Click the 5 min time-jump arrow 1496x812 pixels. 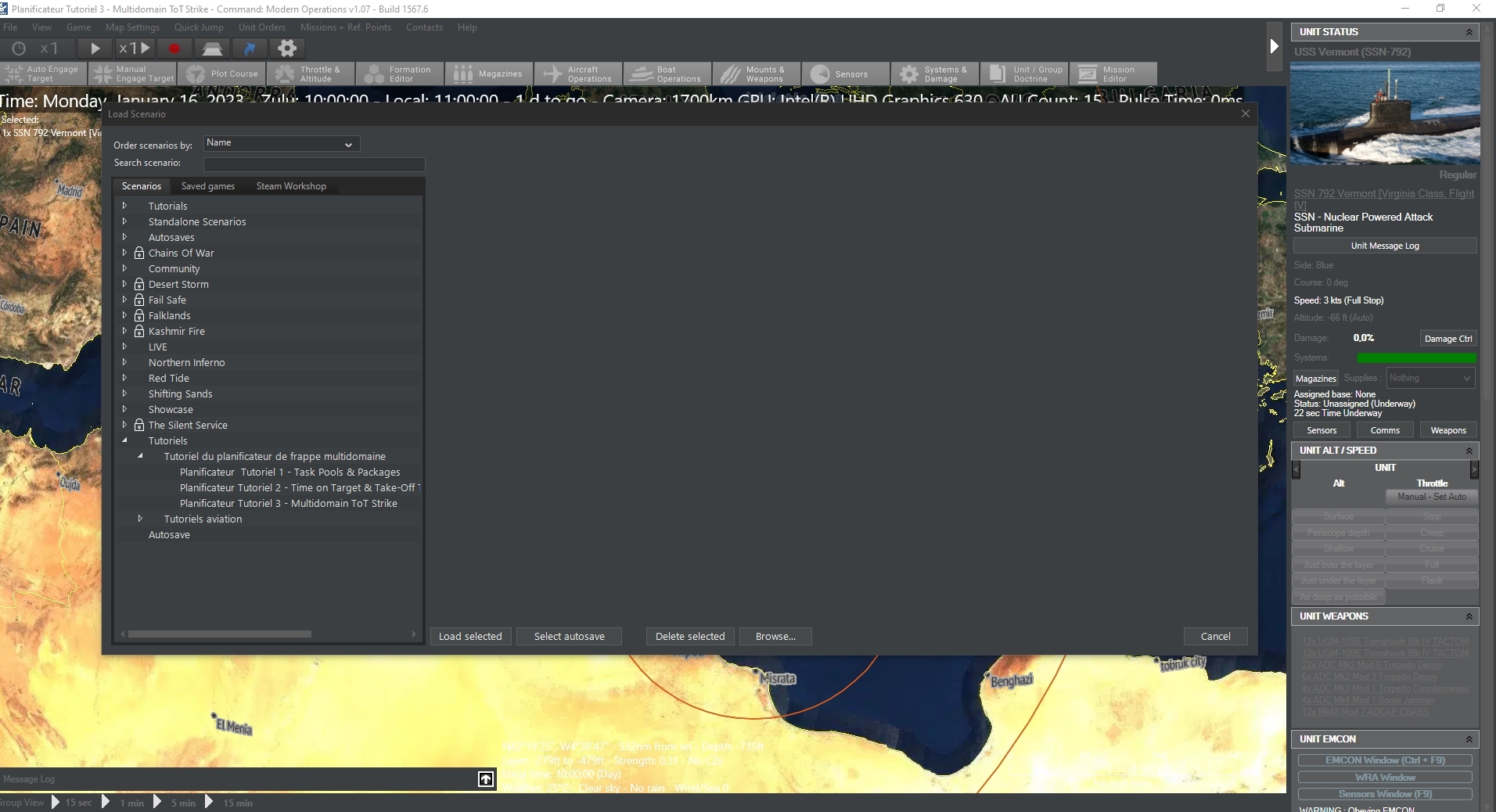point(157,802)
